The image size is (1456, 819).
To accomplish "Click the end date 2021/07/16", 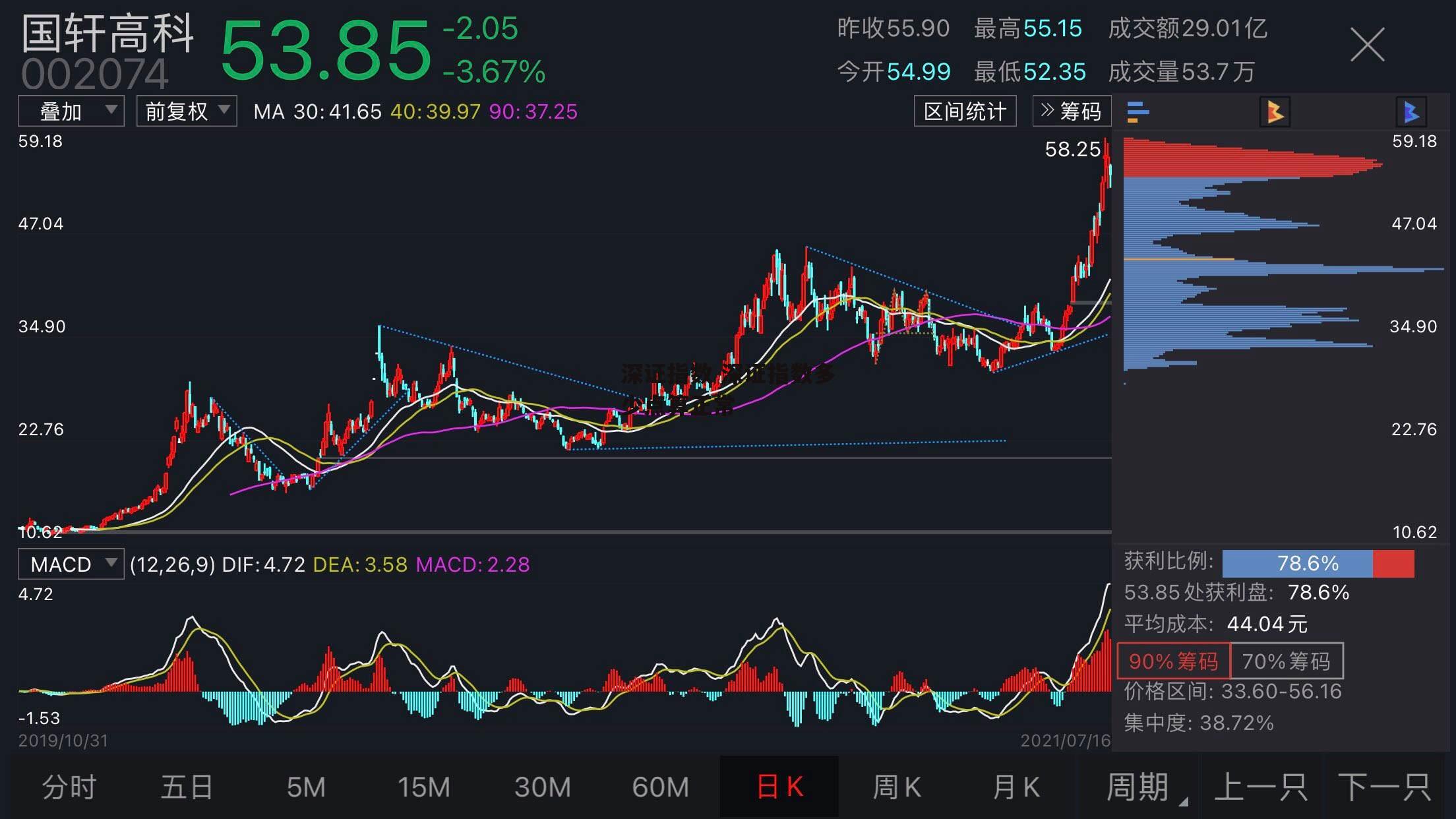I will 1066,741.
